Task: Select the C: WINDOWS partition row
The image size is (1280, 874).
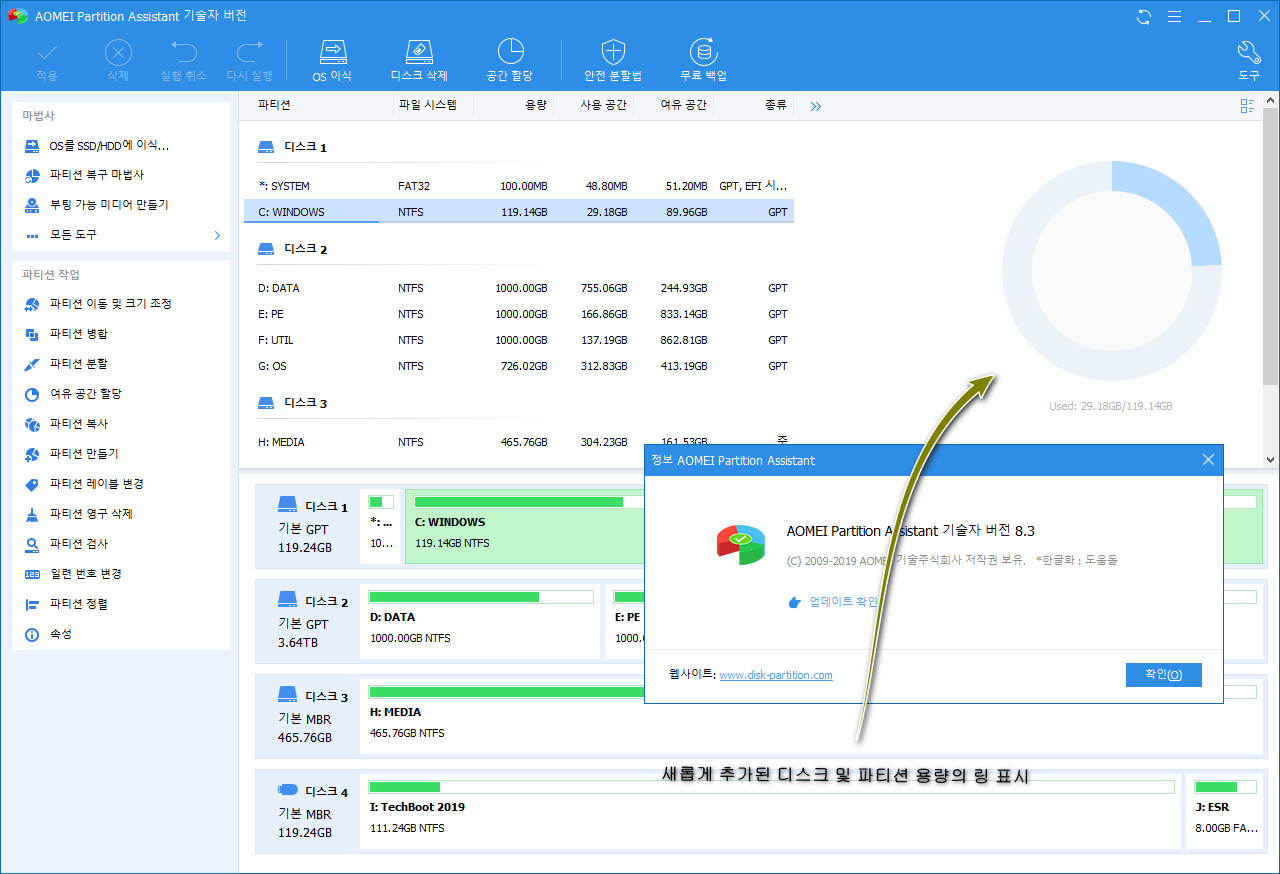Action: (519, 212)
